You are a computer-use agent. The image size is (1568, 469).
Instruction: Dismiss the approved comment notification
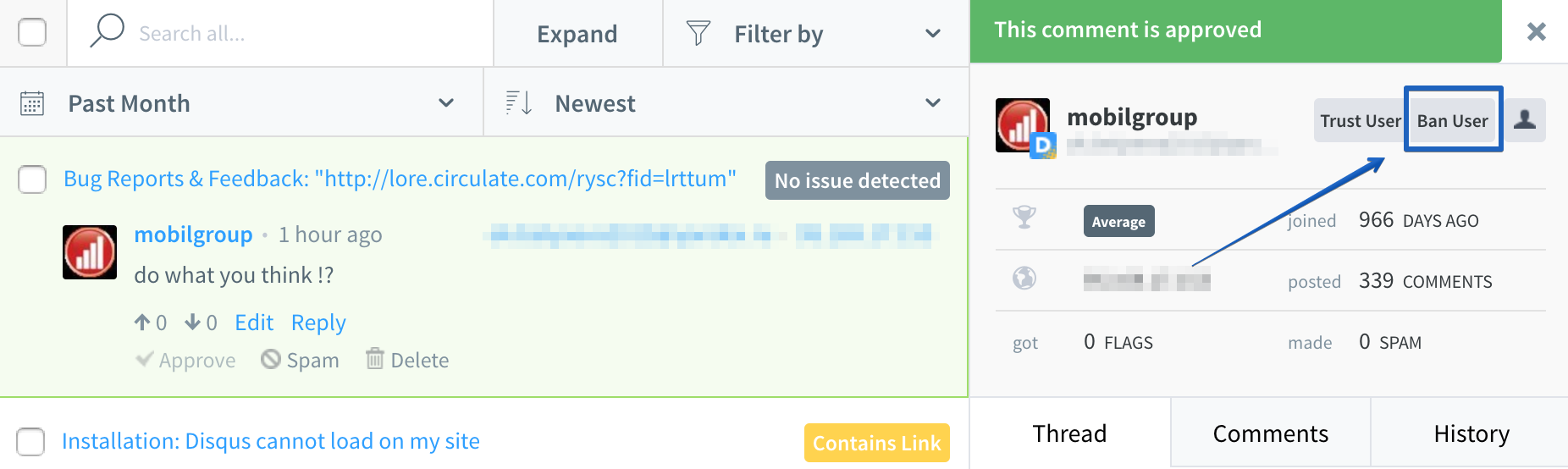[x=1536, y=31]
